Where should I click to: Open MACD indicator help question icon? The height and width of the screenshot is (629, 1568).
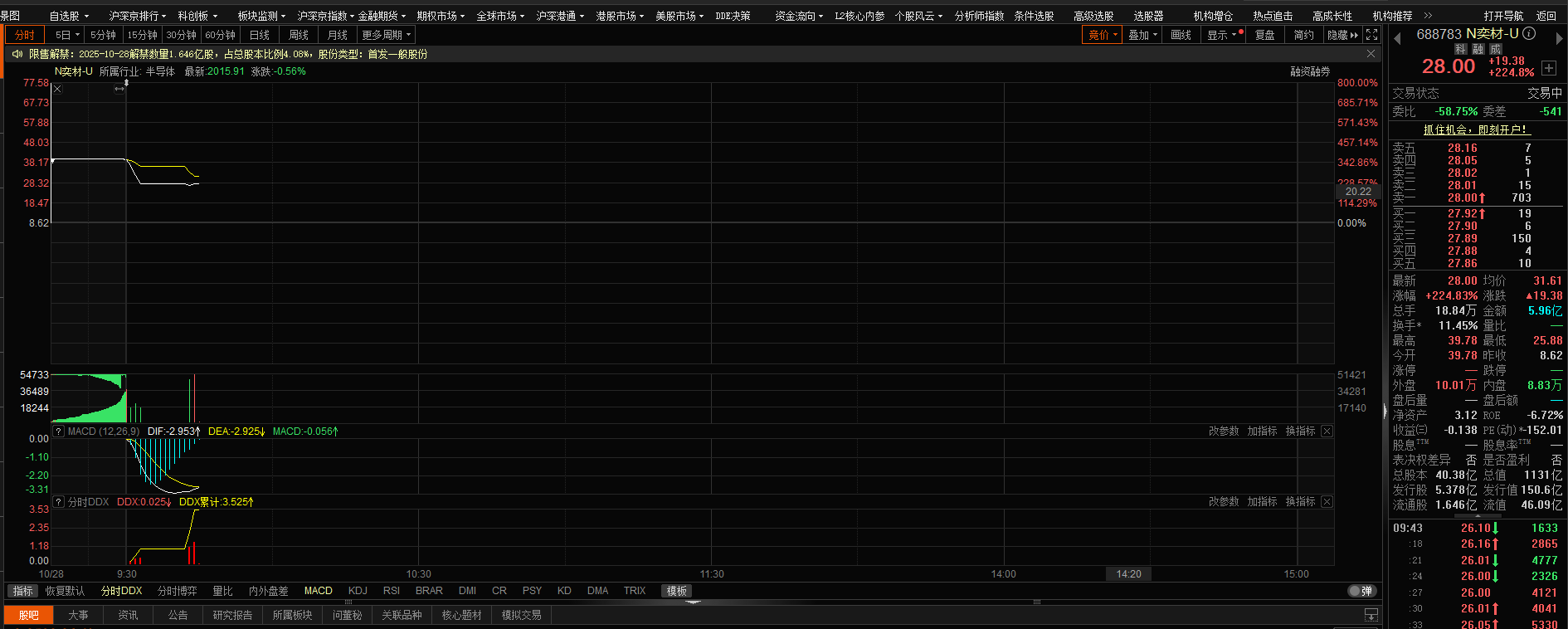pos(58,432)
